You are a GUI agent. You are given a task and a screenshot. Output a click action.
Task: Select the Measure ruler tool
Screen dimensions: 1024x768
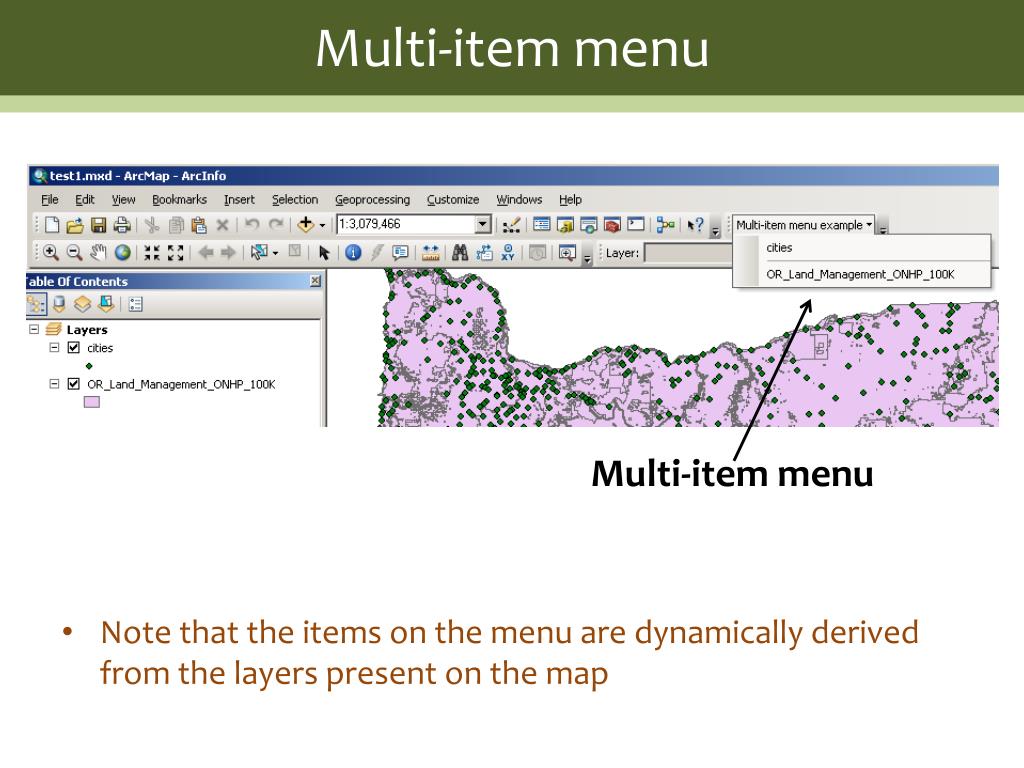coord(430,253)
